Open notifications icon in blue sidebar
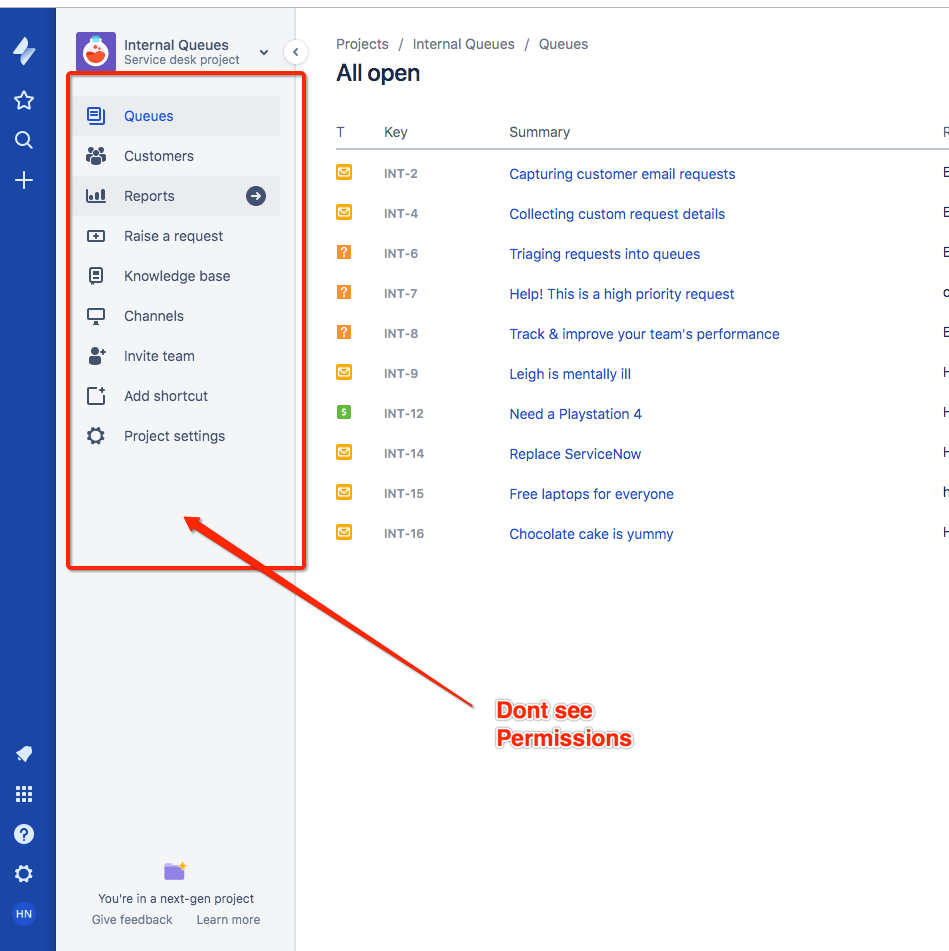 point(24,754)
